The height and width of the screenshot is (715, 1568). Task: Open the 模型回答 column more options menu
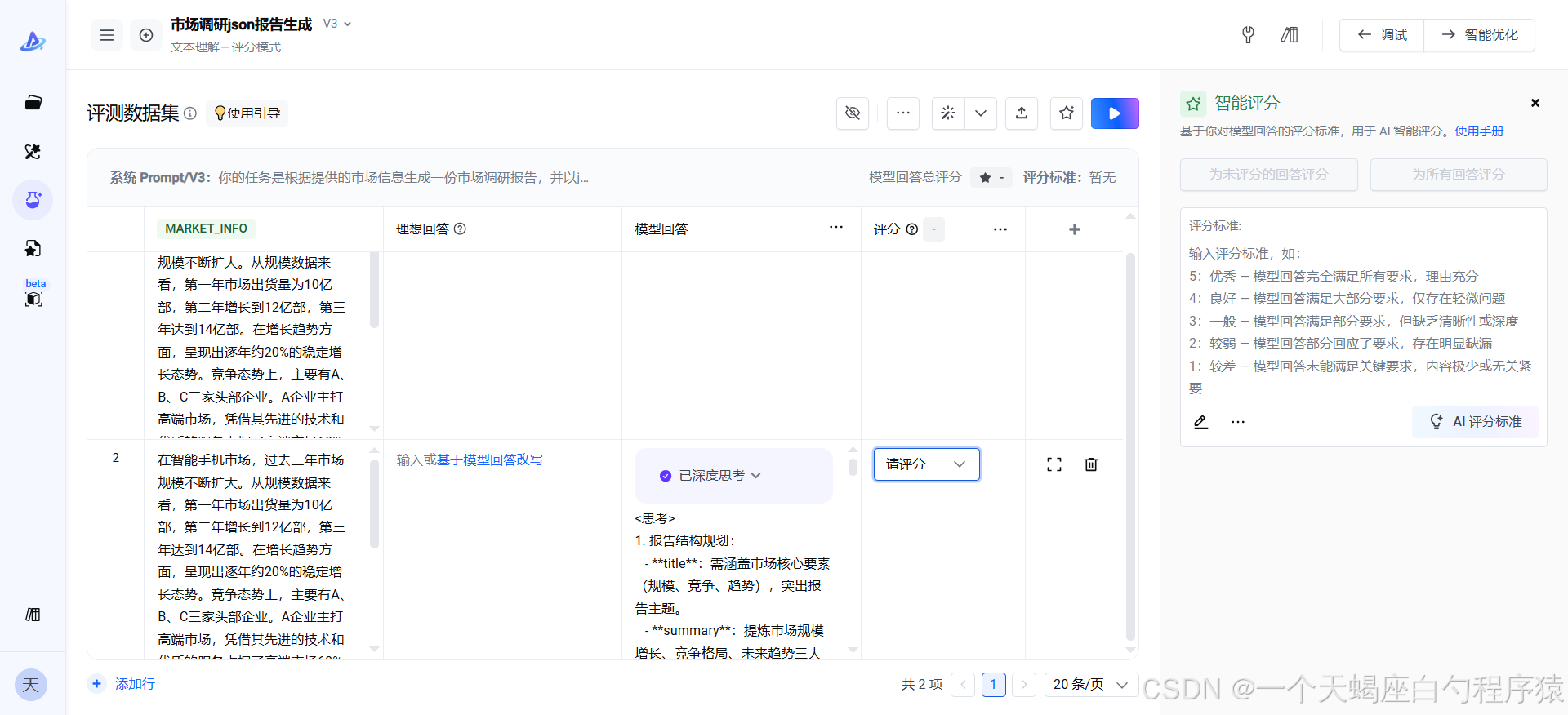coord(835,228)
